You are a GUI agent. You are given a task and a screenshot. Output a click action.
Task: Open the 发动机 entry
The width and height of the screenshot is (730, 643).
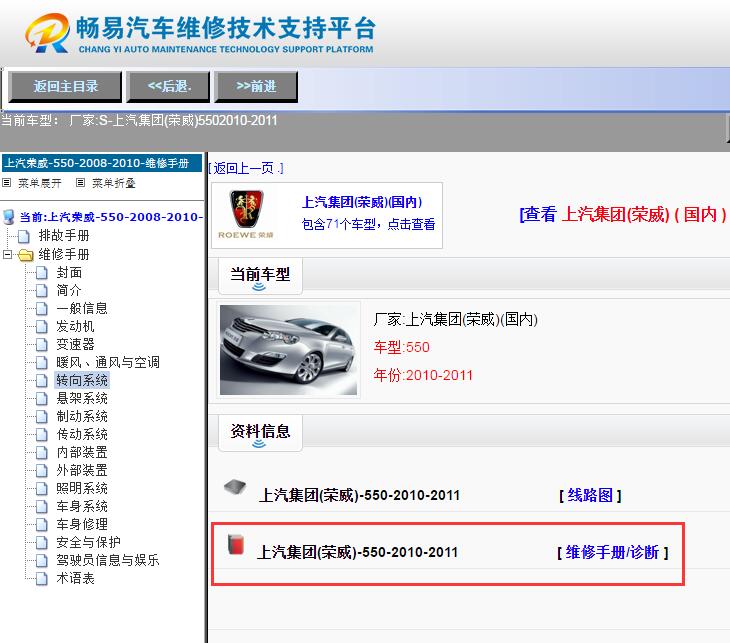click(x=75, y=326)
